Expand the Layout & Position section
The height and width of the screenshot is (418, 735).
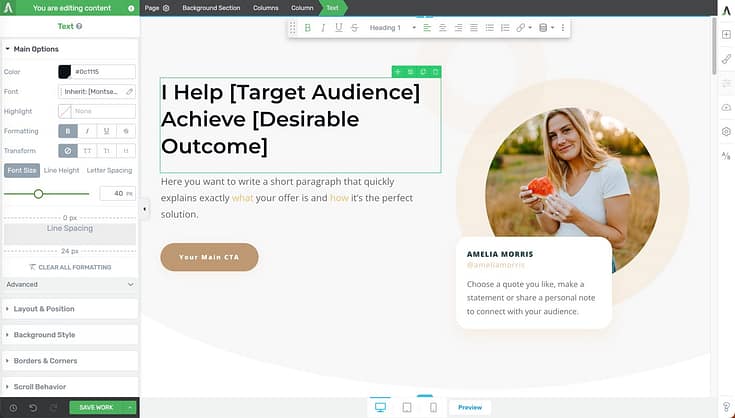[69, 309]
